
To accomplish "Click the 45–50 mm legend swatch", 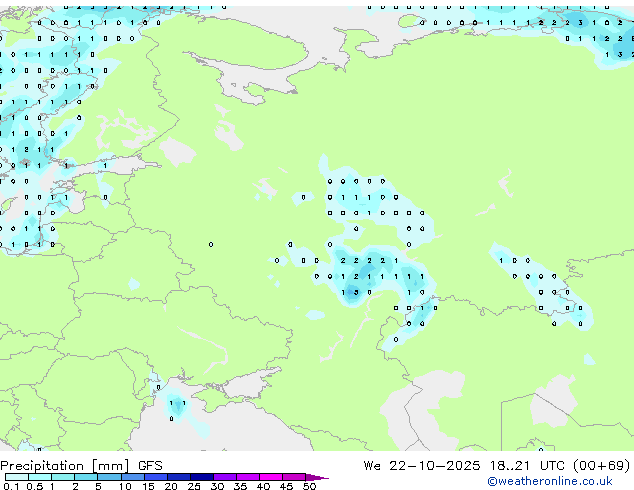I will 294,477.
